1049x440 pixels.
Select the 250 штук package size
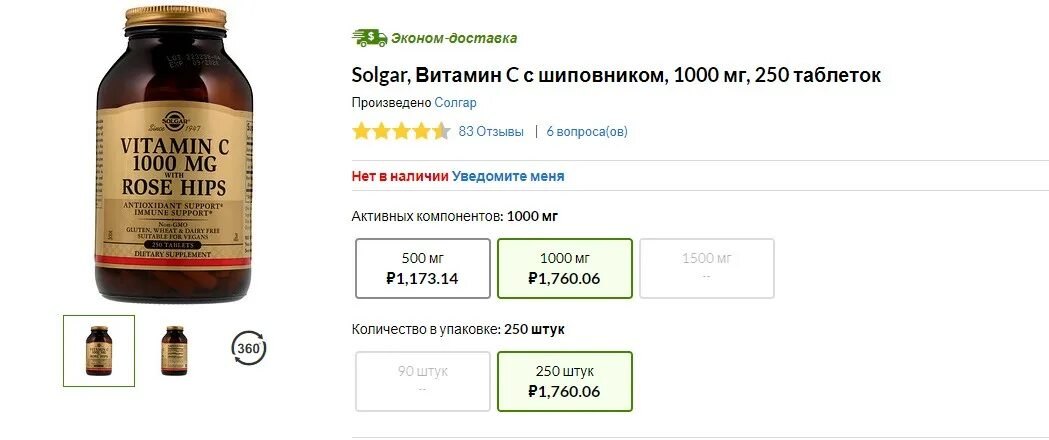tap(564, 381)
